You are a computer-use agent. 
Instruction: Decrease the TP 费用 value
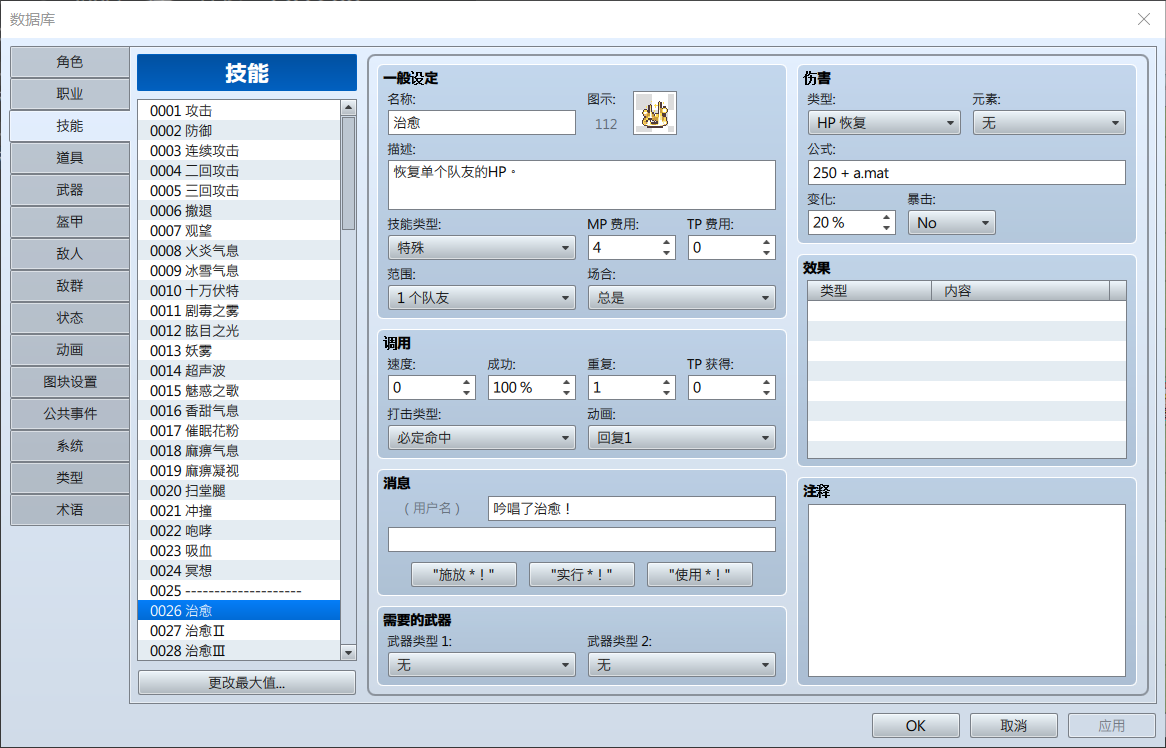[766, 254]
